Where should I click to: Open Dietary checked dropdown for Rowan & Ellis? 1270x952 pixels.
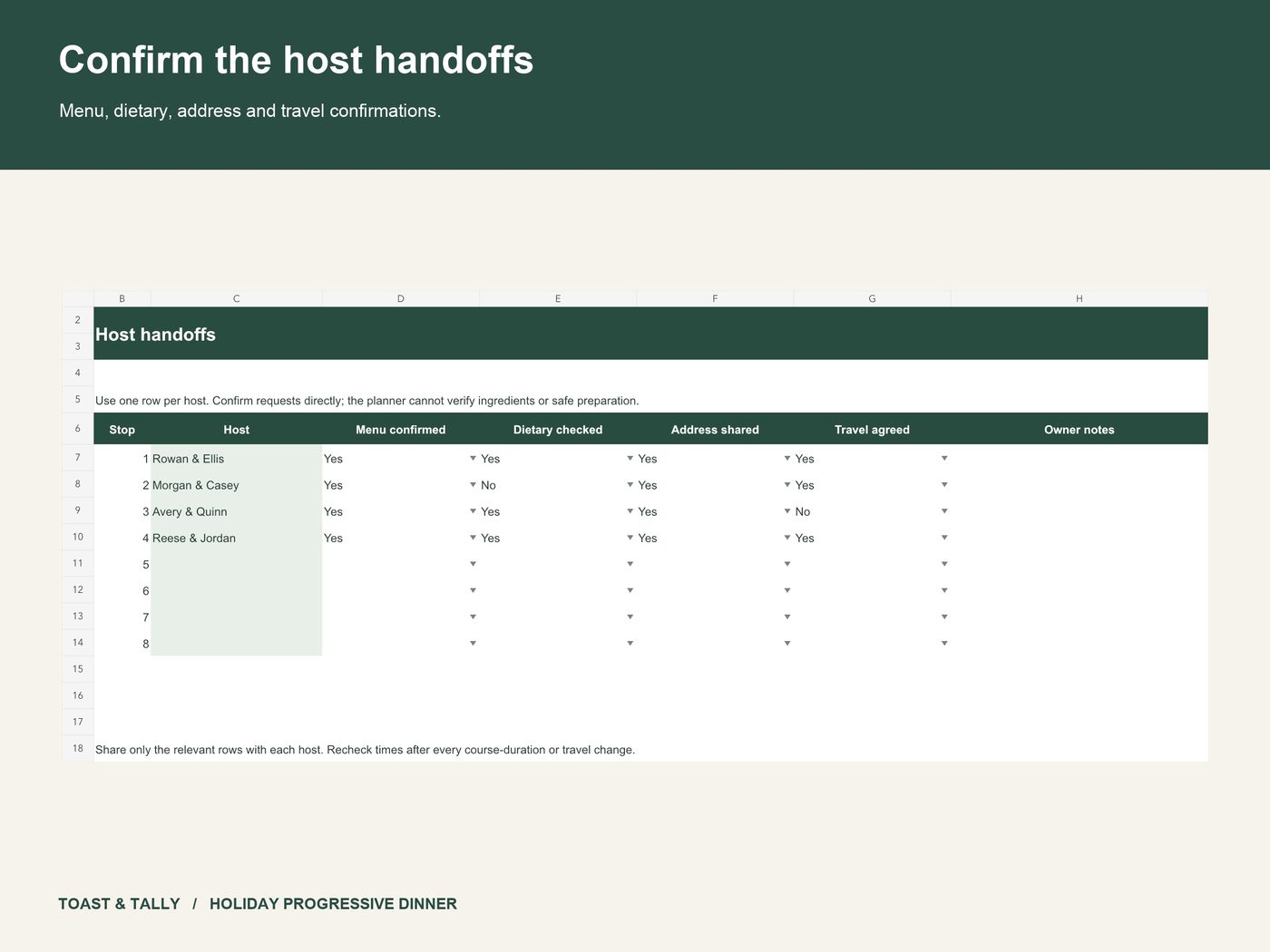(630, 459)
